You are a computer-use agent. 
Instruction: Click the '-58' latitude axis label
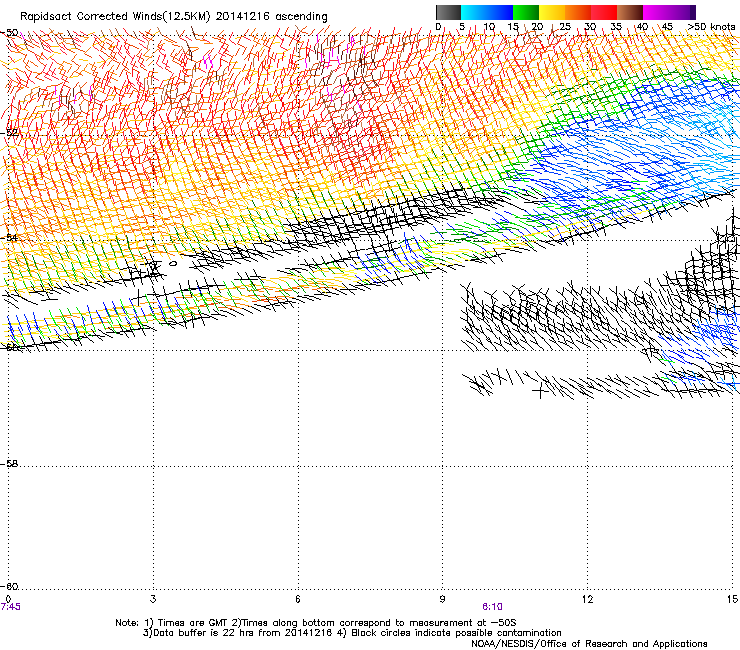pos(9,464)
